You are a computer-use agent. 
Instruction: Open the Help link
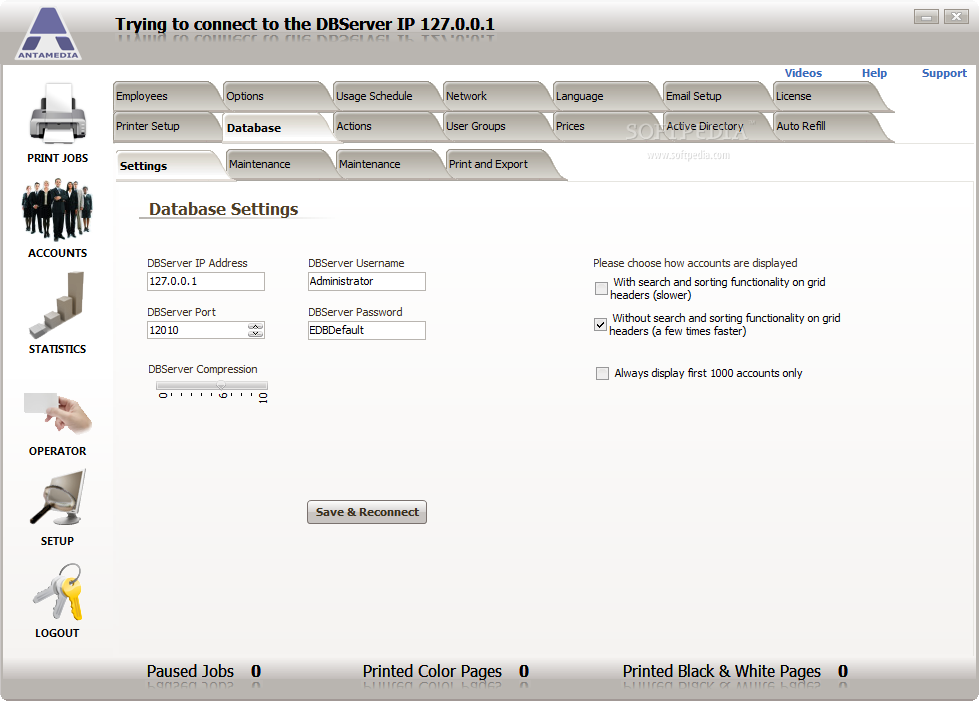(874, 73)
